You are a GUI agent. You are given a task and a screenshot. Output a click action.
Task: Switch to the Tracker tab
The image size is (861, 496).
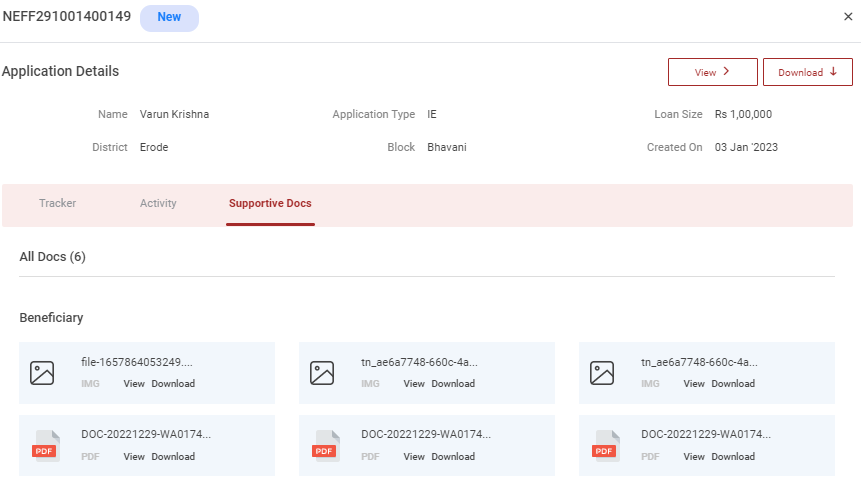pos(57,203)
